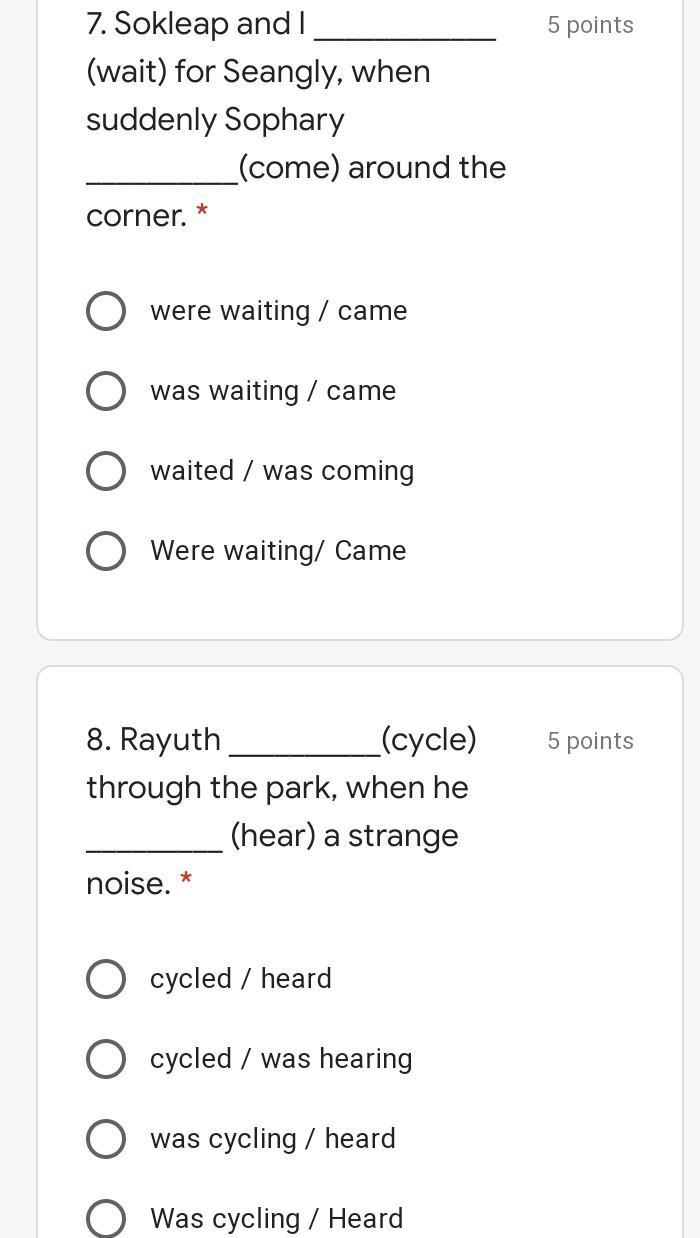Click the "5 points" label on question 8
This screenshot has height=1238, width=700.
click(x=590, y=741)
